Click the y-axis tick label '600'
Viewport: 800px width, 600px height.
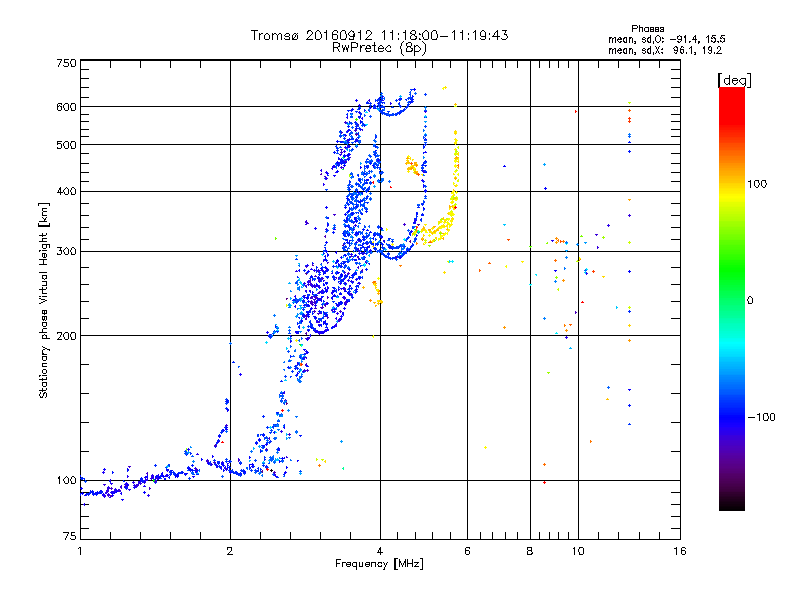[66, 107]
